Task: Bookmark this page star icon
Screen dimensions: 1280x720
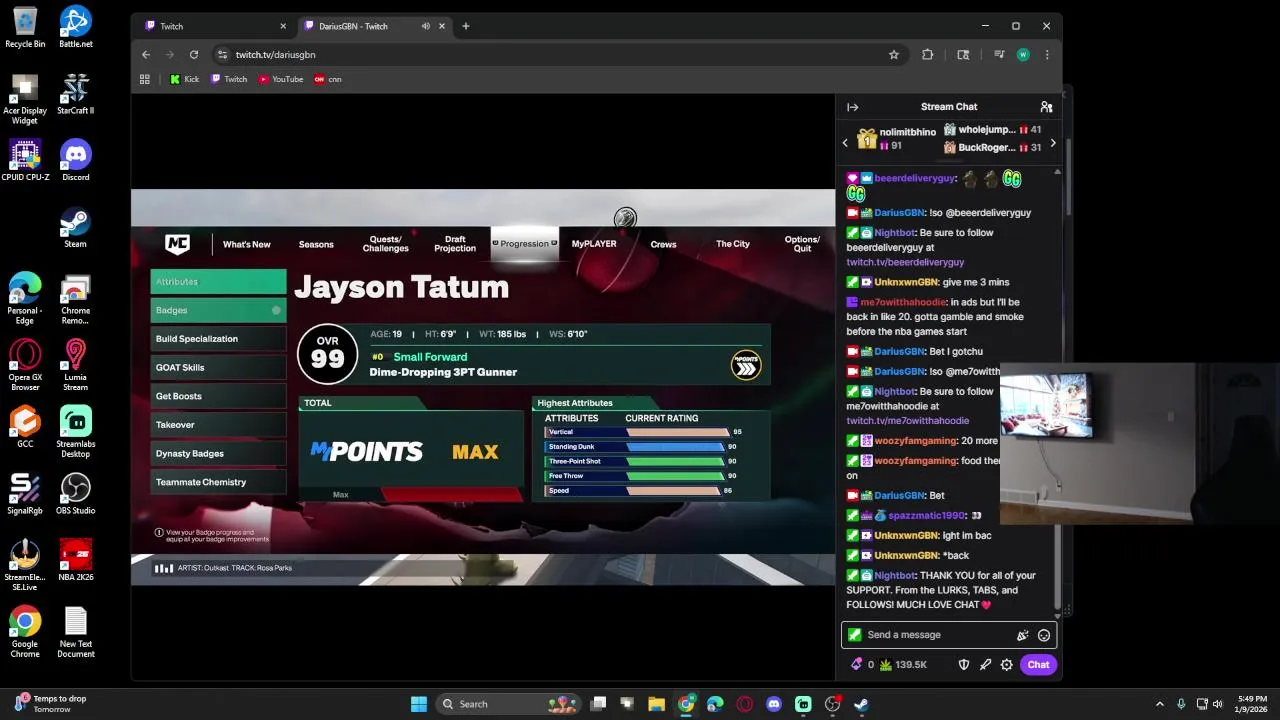Action: click(x=894, y=55)
